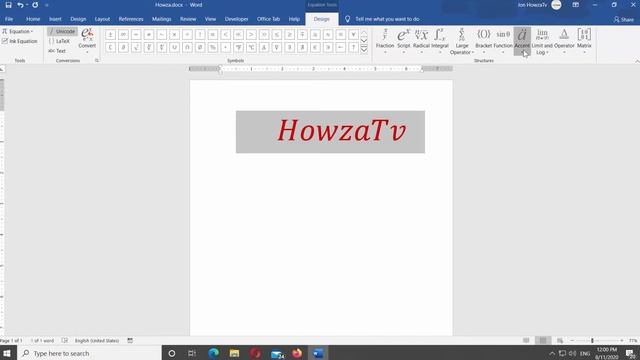Click the zoom out minus button
This screenshot has height=360, width=640.
tap(572, 340)
